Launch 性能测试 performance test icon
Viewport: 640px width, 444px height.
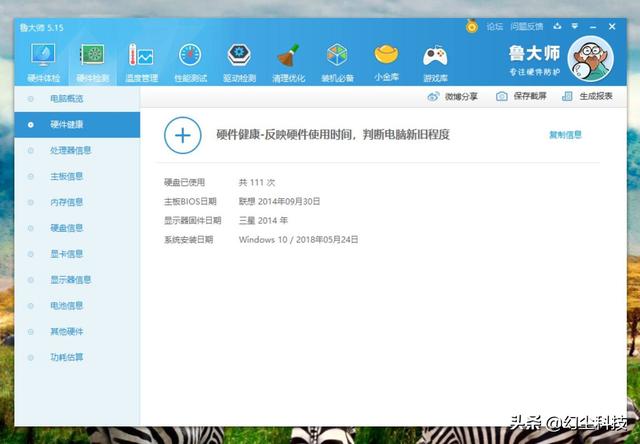tap(190, 55)
